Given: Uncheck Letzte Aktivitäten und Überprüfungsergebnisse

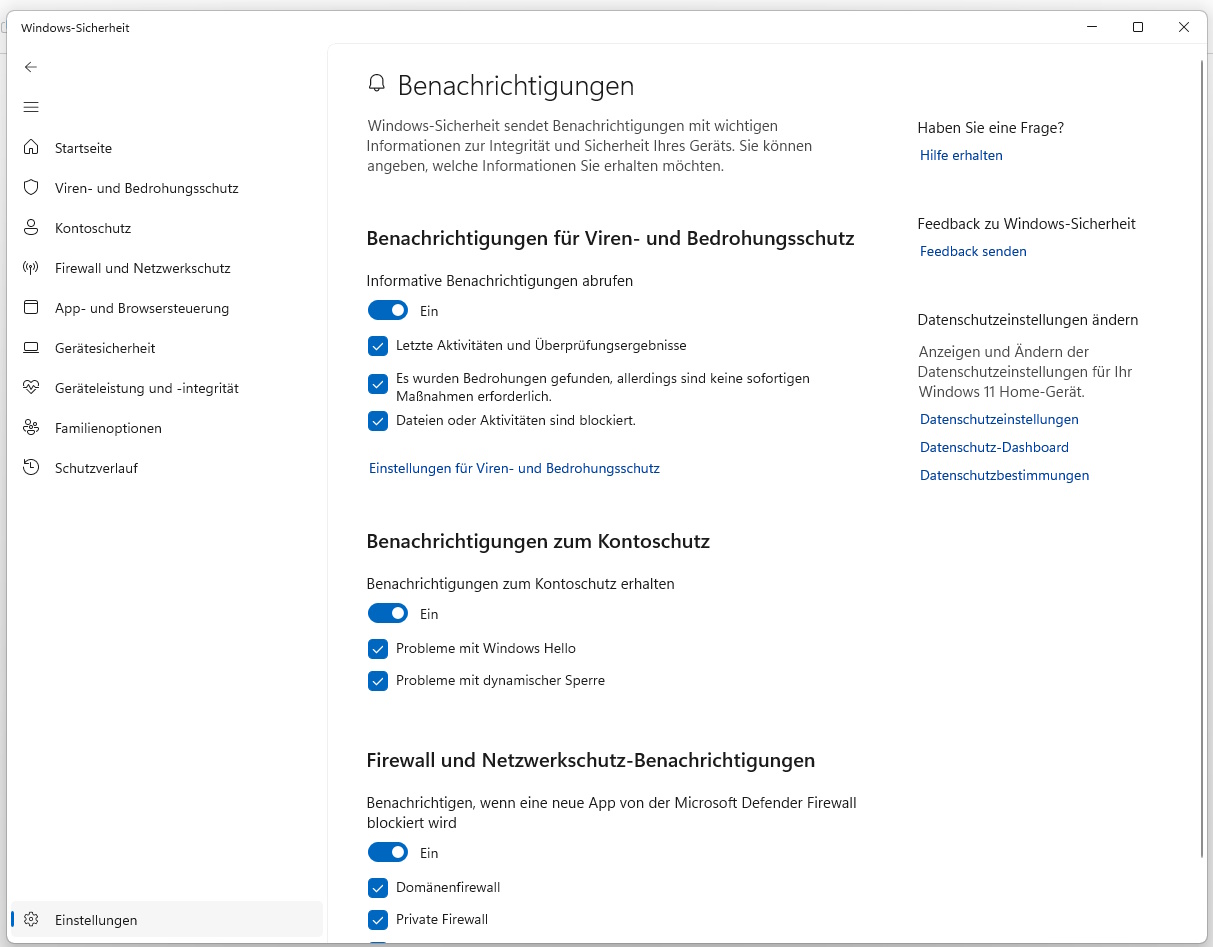Looking at the screenshot, I should pos(378,345).
